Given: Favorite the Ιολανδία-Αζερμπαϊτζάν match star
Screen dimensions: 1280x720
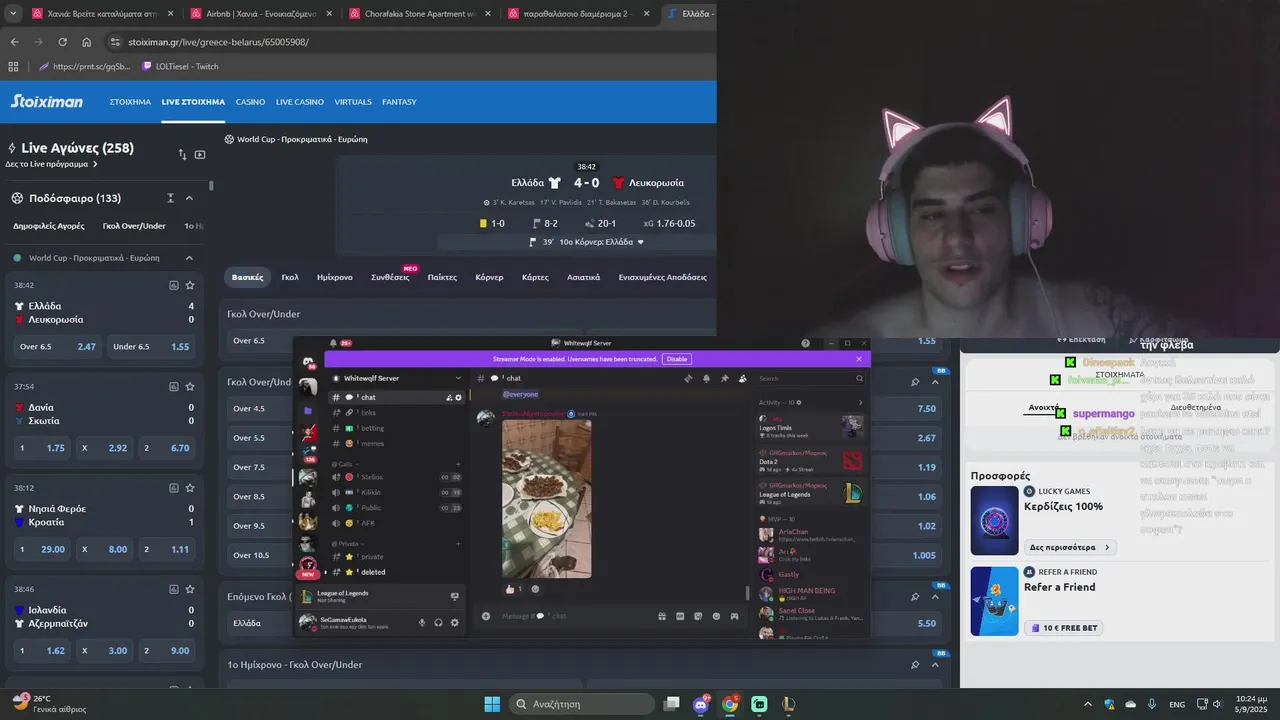Looking at the screenshot, I should (190, 589).
